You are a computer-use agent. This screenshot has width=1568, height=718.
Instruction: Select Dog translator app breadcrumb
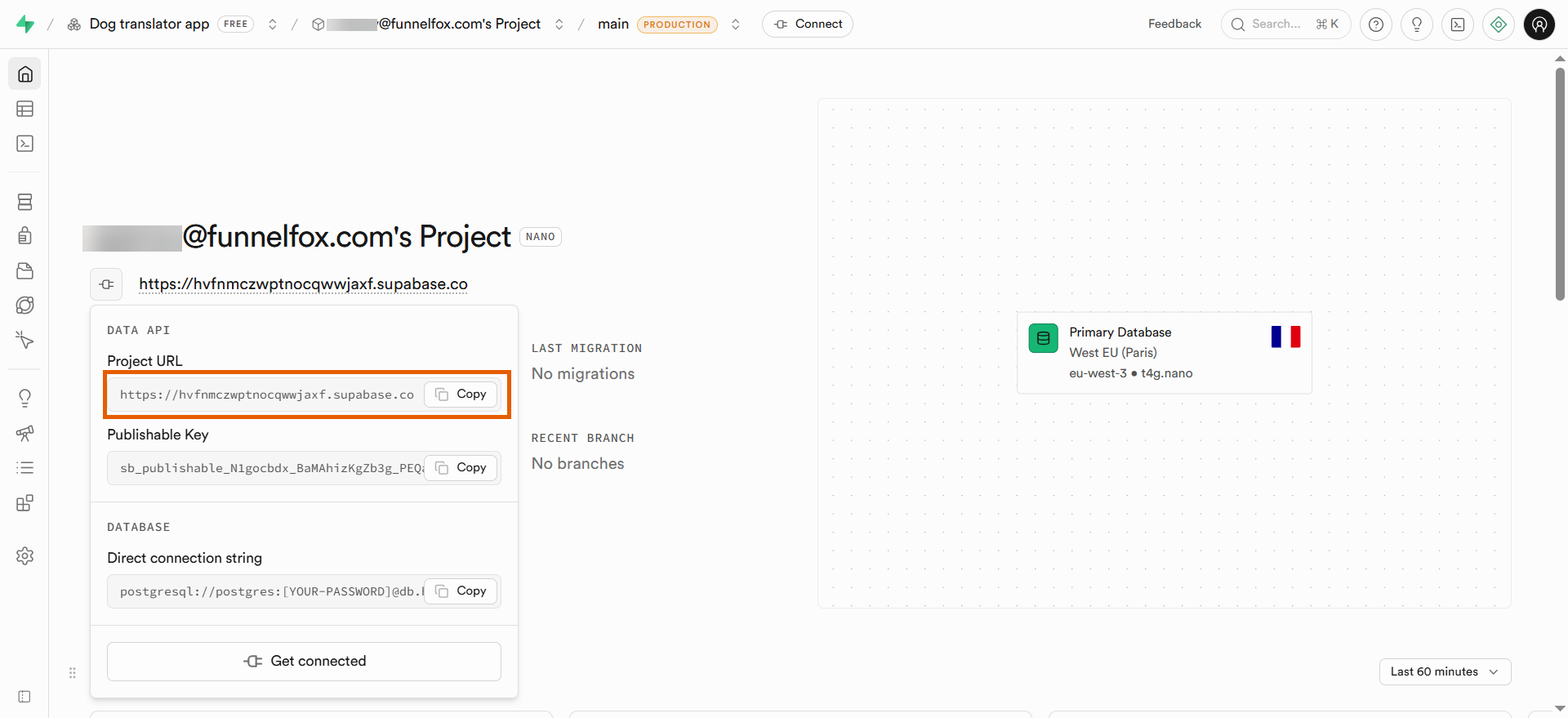[x=149, y=25]
